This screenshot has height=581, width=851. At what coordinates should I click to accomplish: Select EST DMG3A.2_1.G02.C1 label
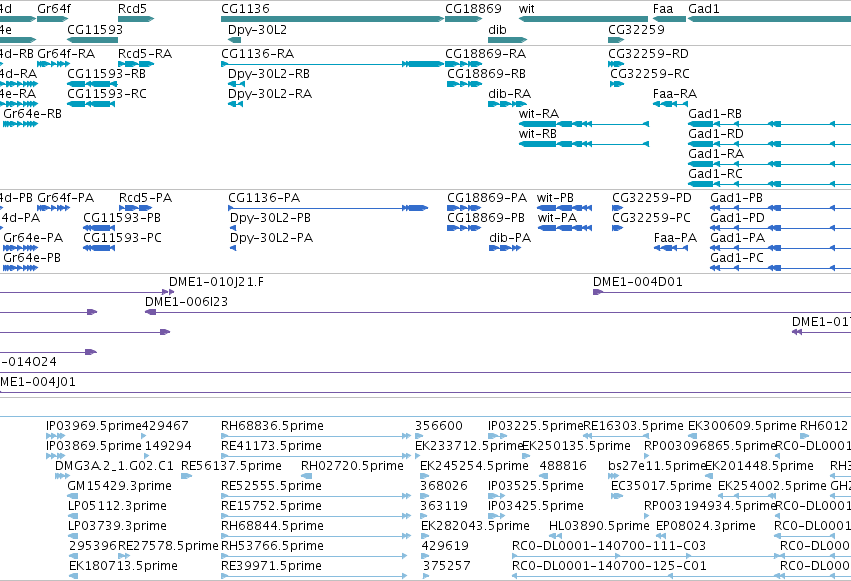click(114, 466)
